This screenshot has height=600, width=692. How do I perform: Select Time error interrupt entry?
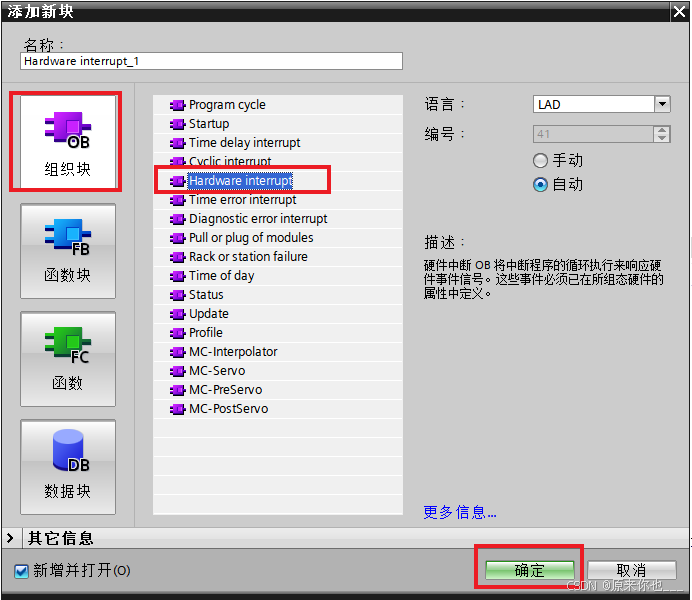242,200
